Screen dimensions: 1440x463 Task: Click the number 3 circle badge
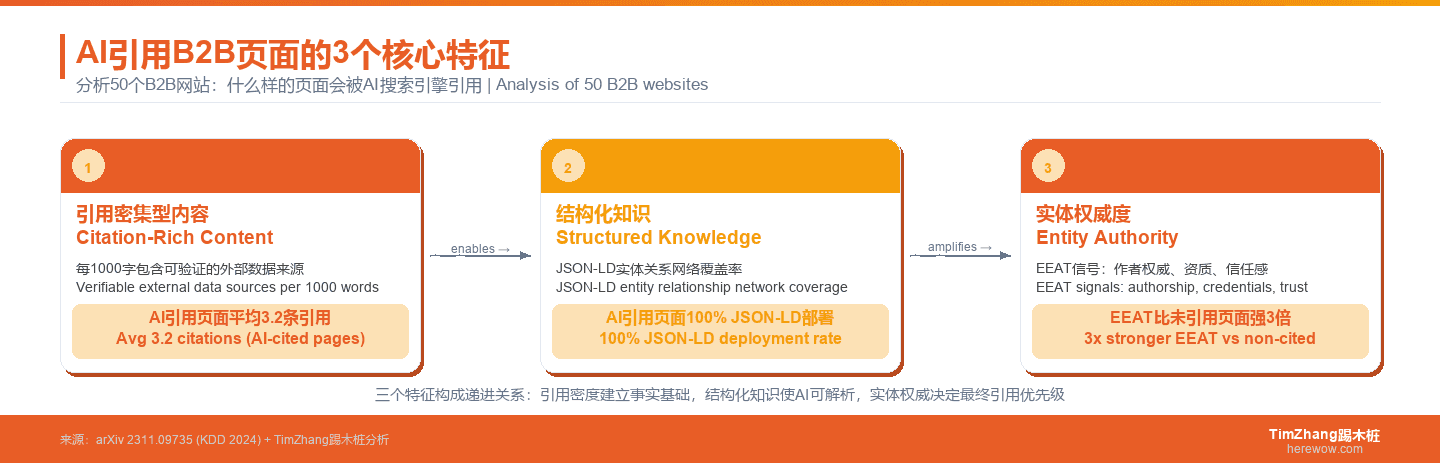(1048, 168)
